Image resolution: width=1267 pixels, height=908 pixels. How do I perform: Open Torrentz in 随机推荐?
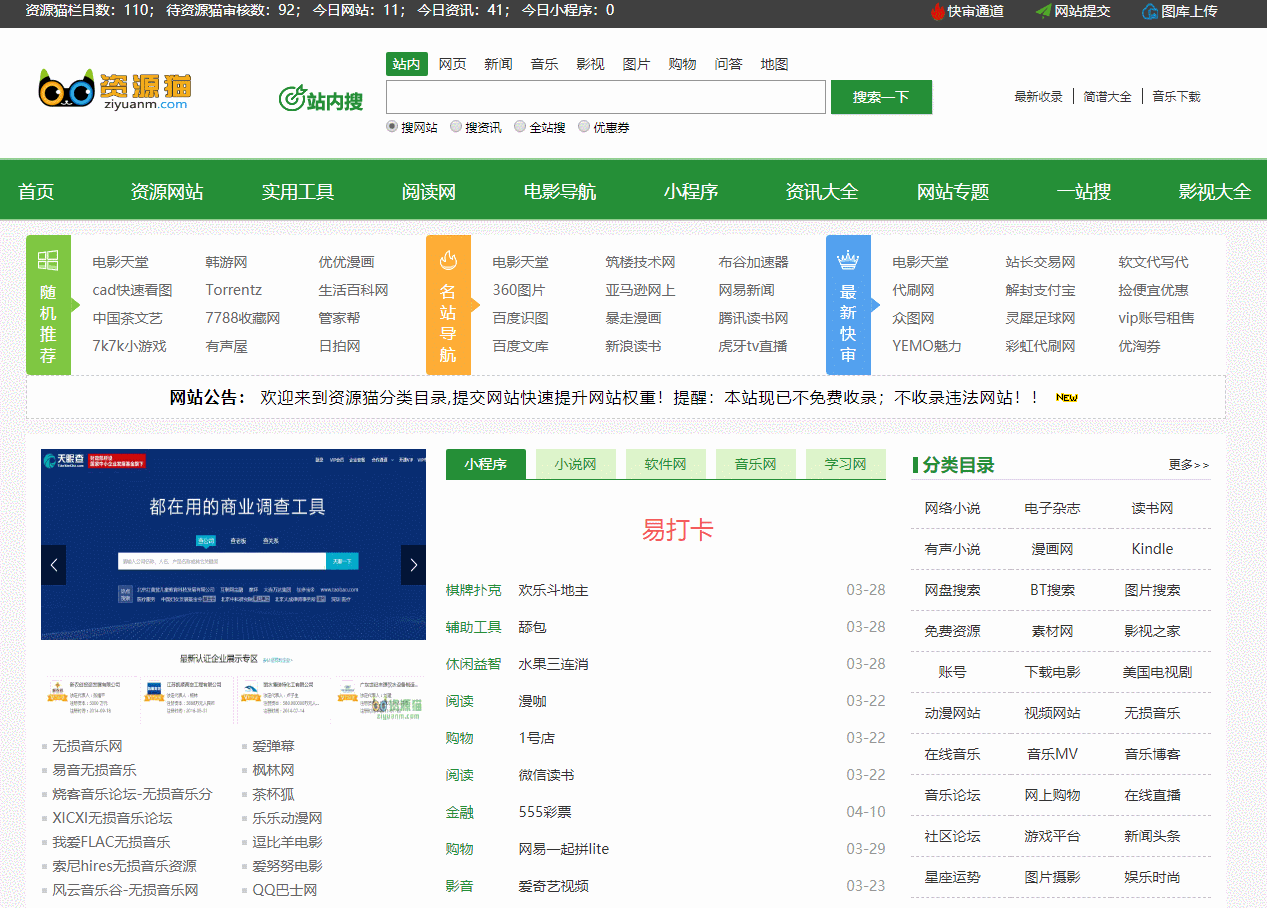coord(234,290)
